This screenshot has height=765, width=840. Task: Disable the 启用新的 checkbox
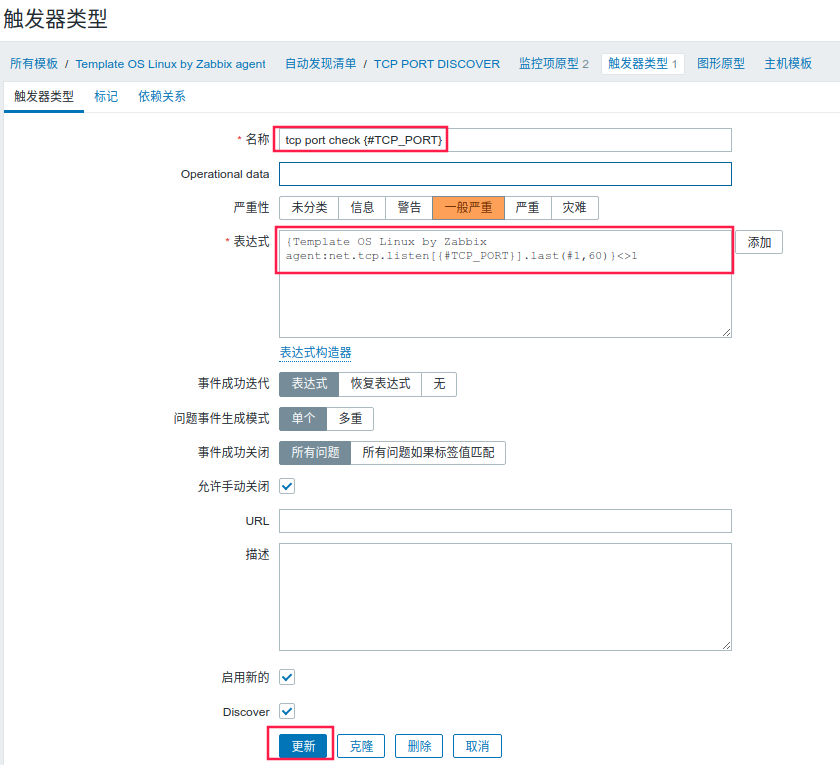288,677
